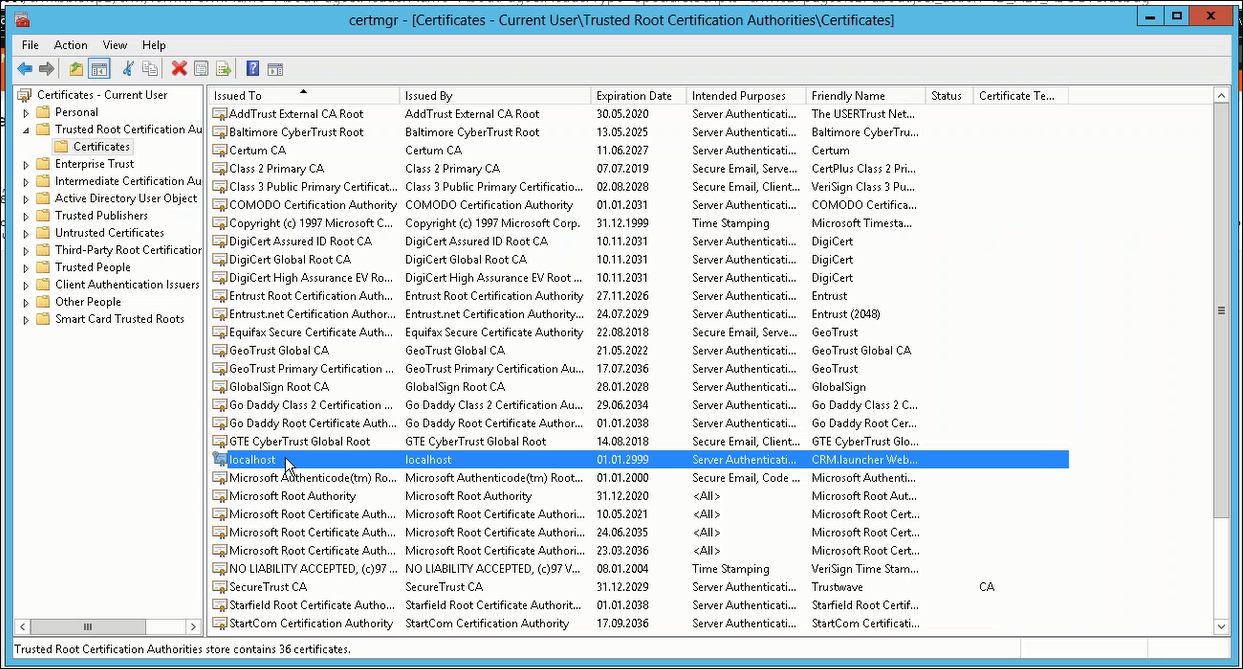This screenshot has width=1243, height=669.
Task: Expand the Intermediate Certification Authorities node
Action: point(26,181)
